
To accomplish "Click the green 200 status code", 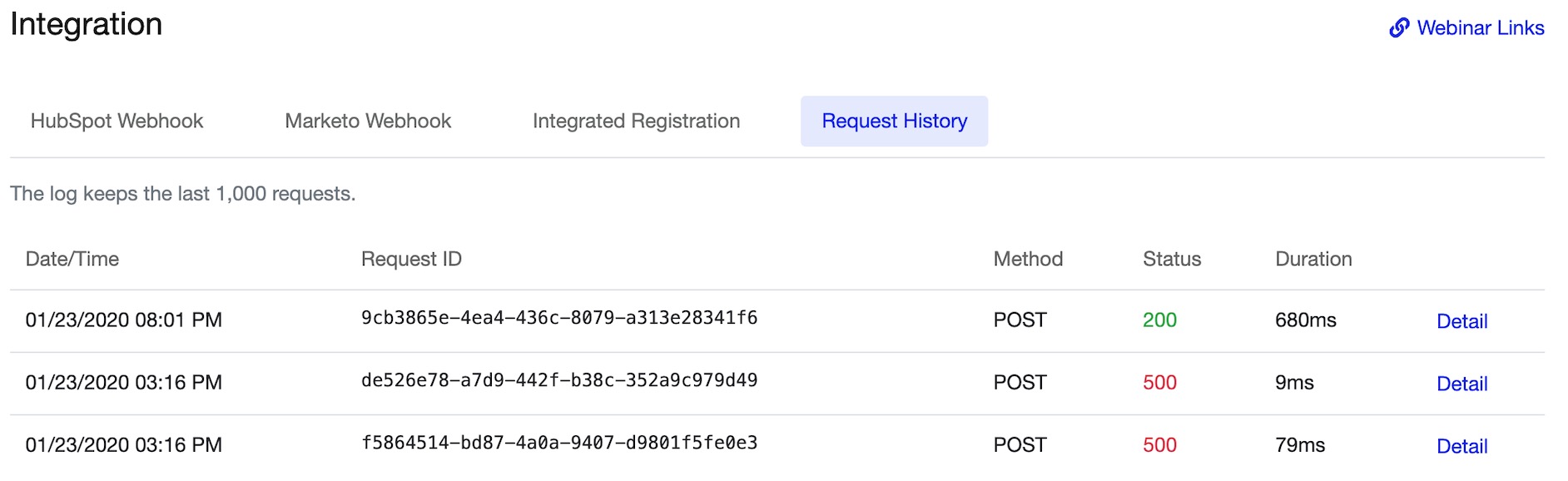I will [1159, 320].
